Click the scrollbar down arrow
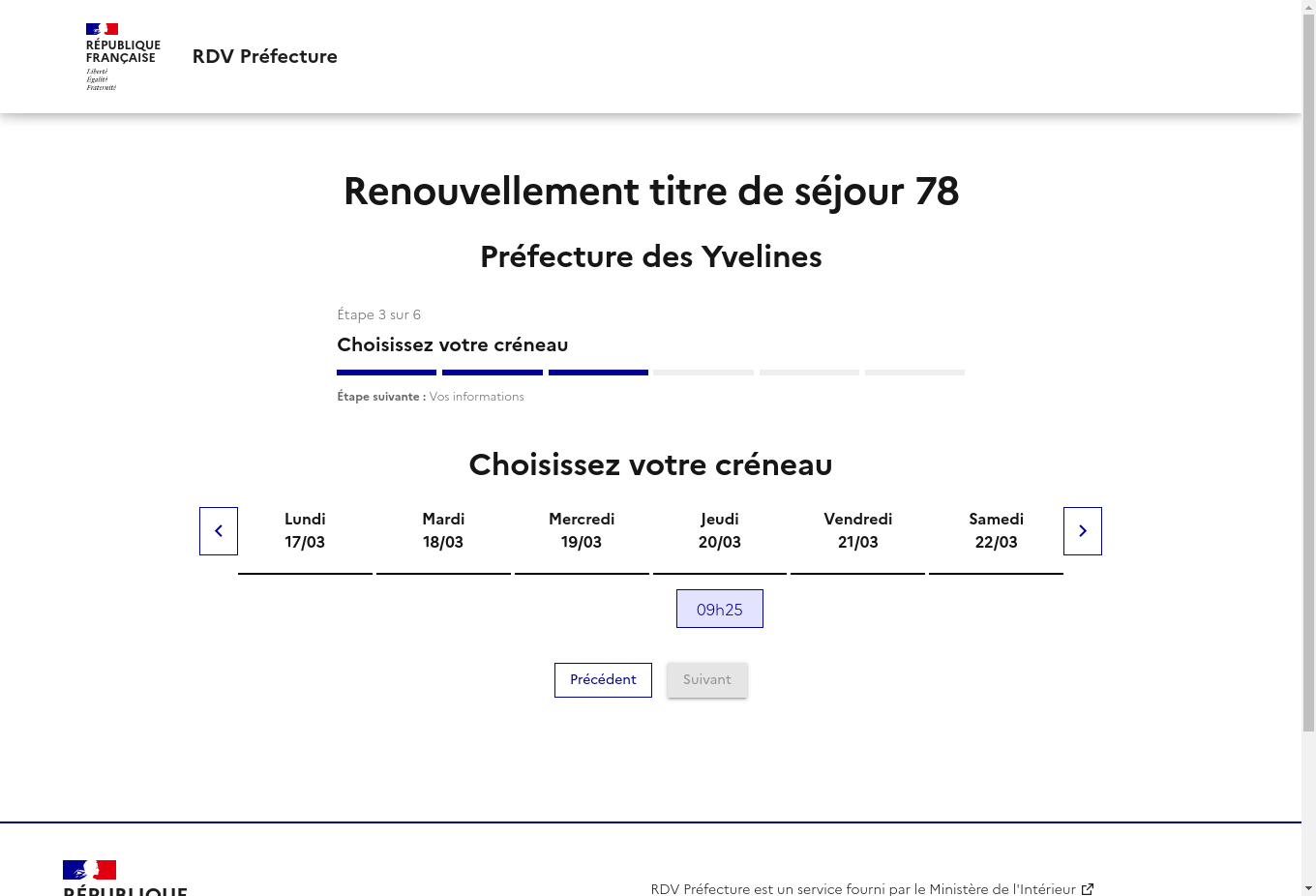This screenshot has width=1316, height=896. [x=1308, y=888]
